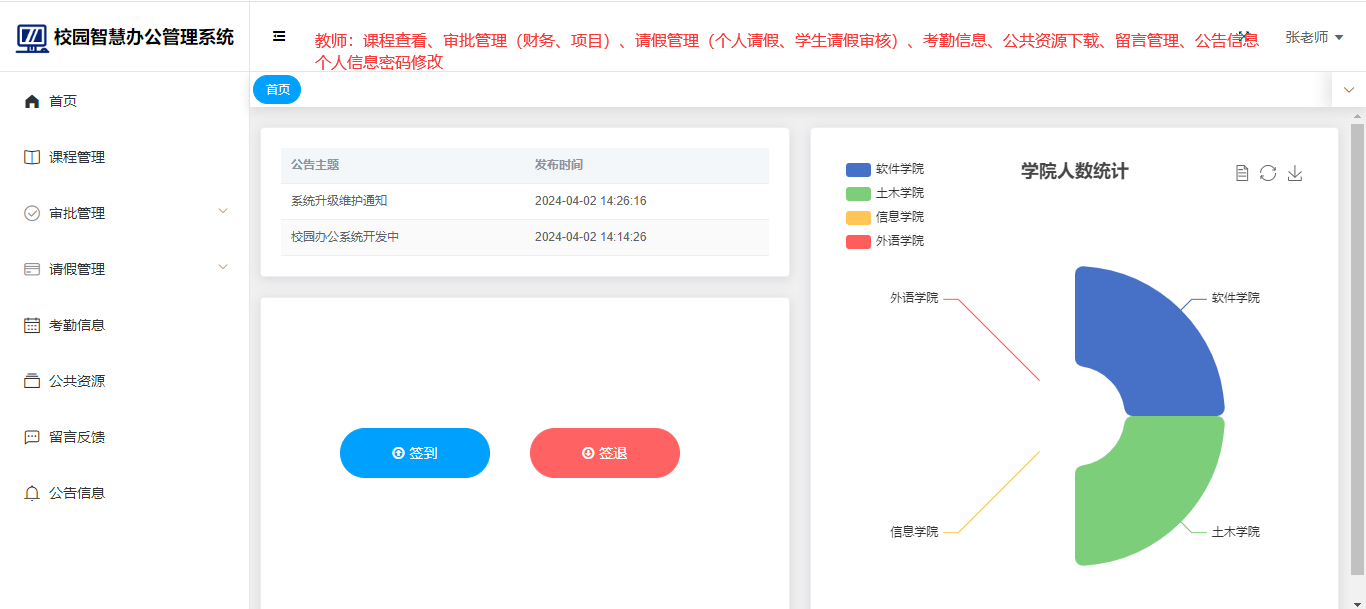Toggle 软件学院 legend item in chart
The height and width of the screenshot is (609, 1366).
tap(885, 169)
